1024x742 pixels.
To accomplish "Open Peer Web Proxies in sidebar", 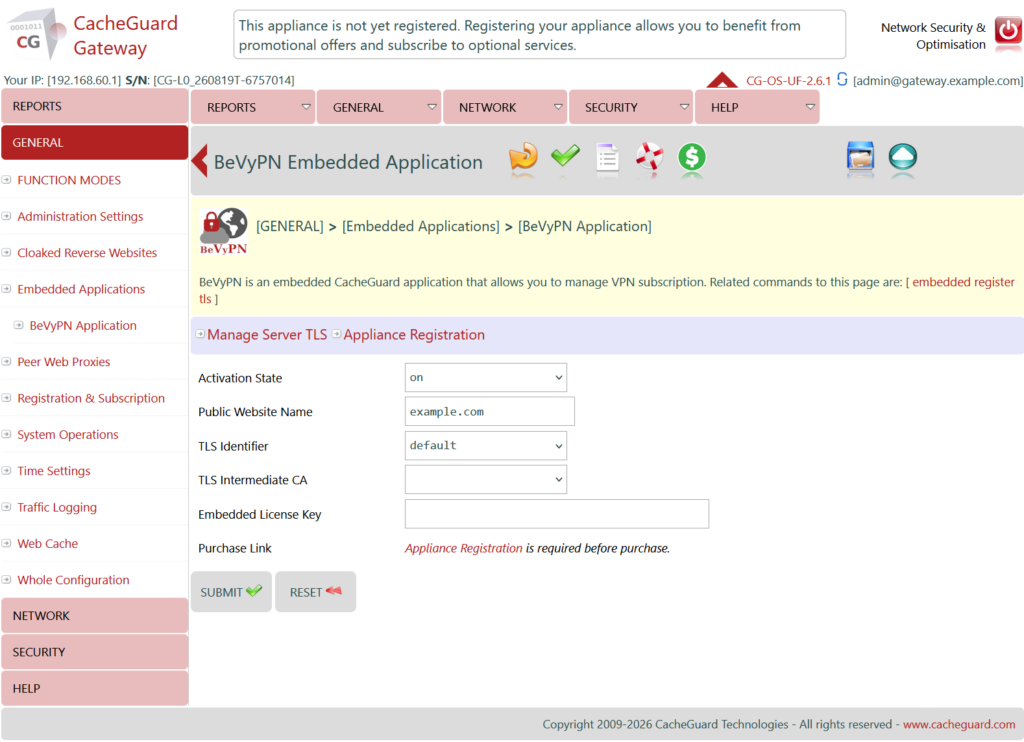I will click(x=63, y=362).
